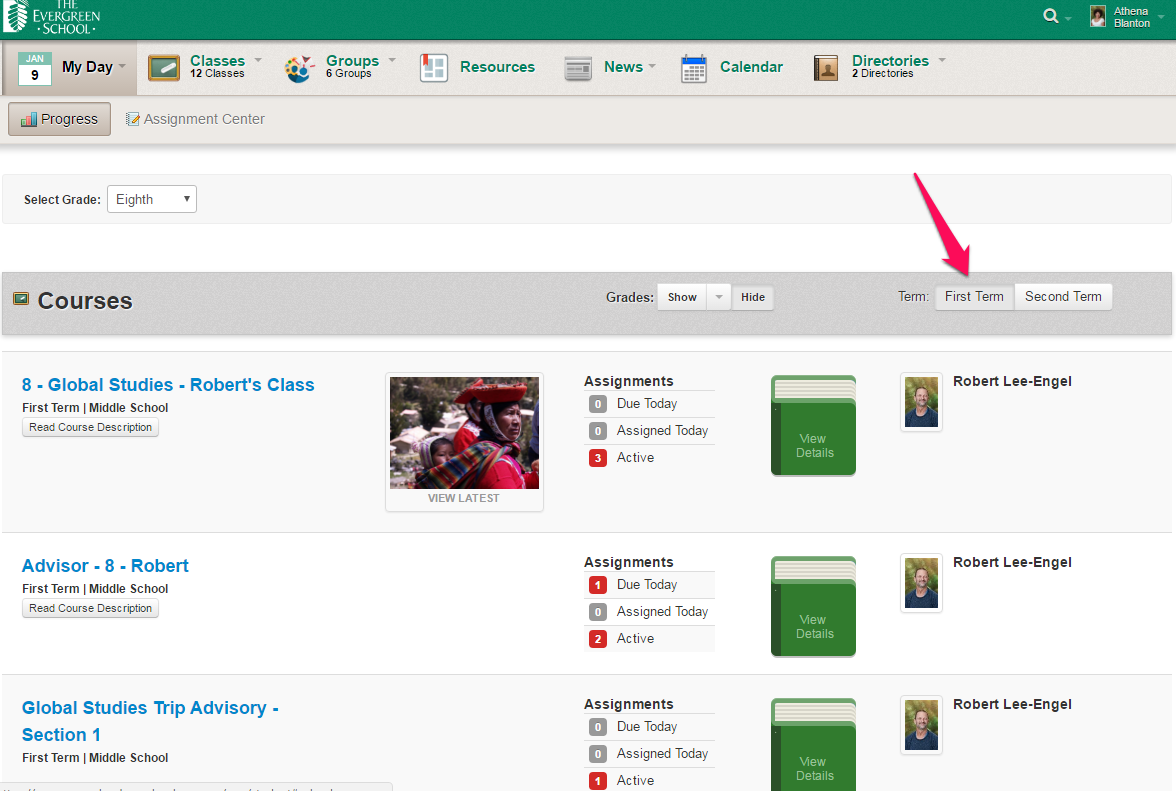The height and width of the screenshot is (791, 1176).
Task: Click teacher photo in Global Studies Trip Advisory row
Action: 921,725
